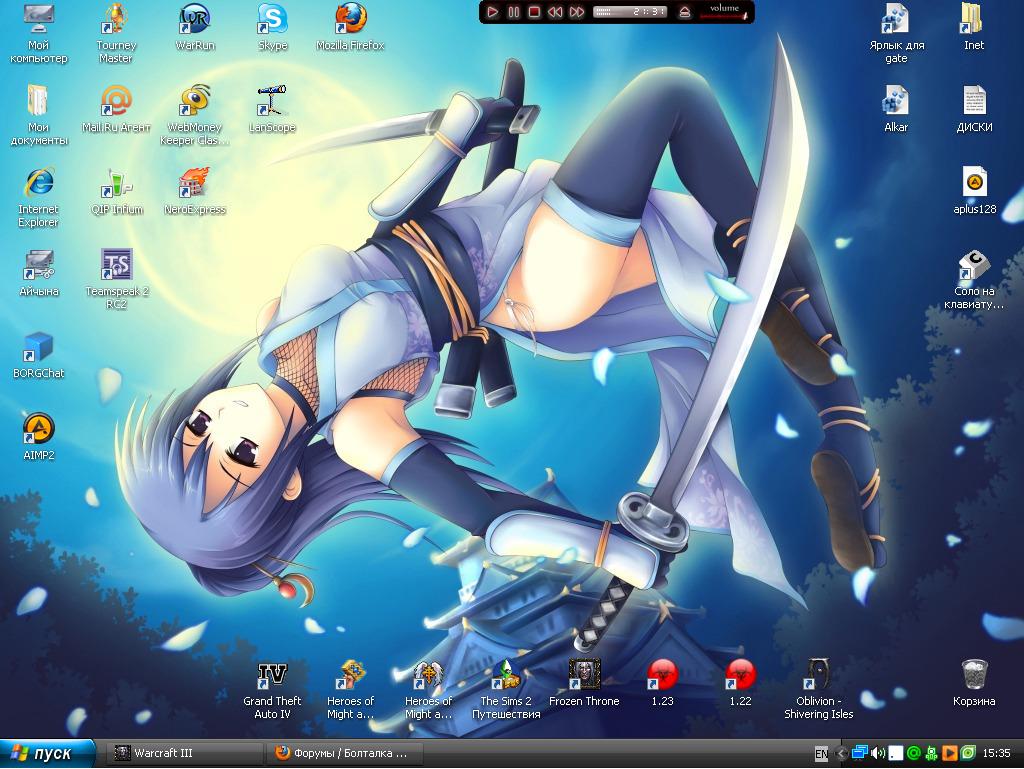Click the eject button on the player widget
The width and height of the screenshot is (1024, 769).
(684, 12)
